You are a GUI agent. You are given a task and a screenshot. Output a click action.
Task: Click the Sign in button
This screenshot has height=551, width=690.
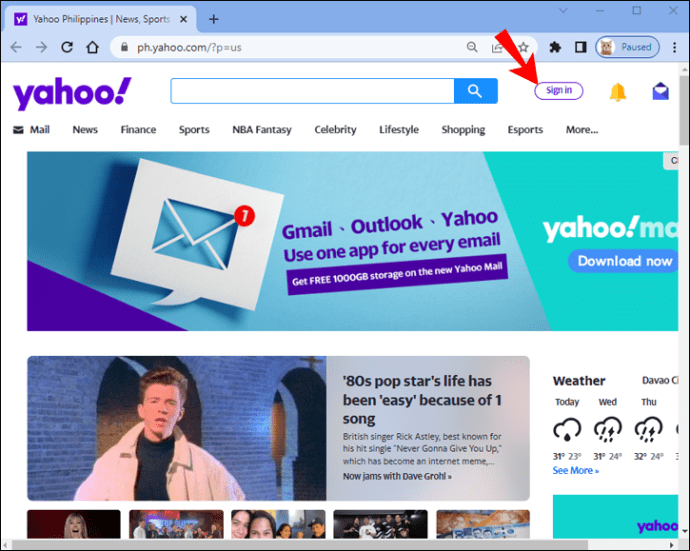tap(559, 91)
